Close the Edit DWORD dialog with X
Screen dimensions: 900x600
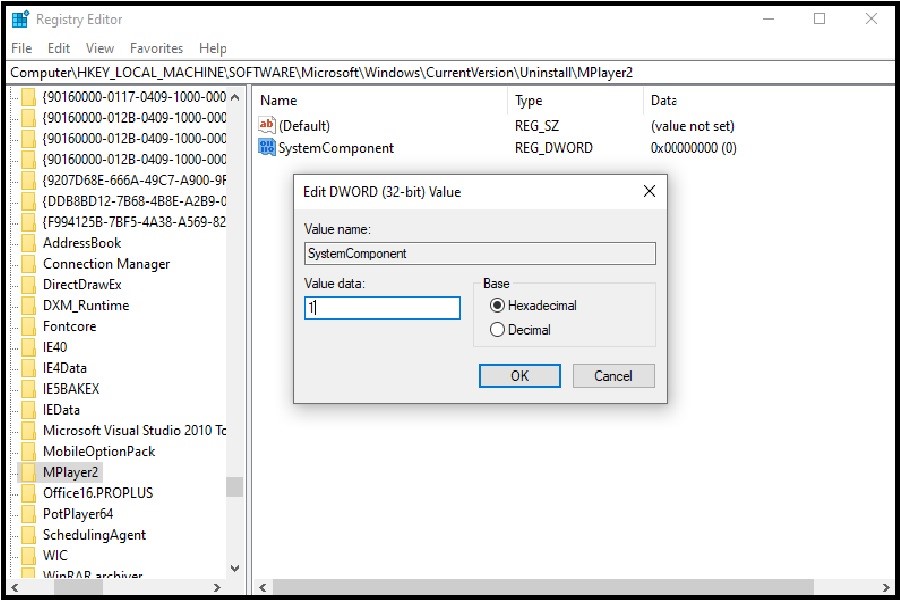(649, 191)
